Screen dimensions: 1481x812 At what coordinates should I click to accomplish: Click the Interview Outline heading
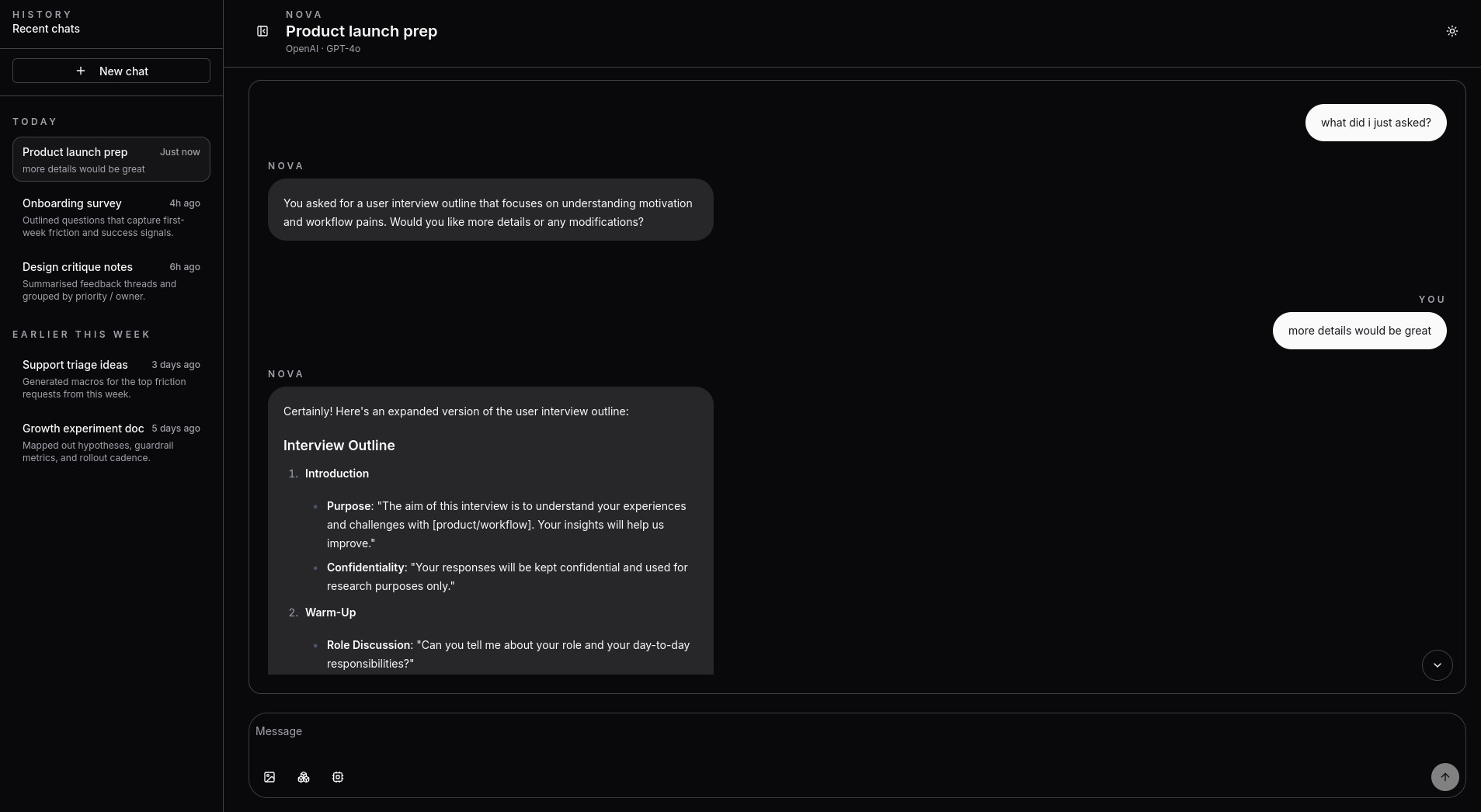[339, 446]
